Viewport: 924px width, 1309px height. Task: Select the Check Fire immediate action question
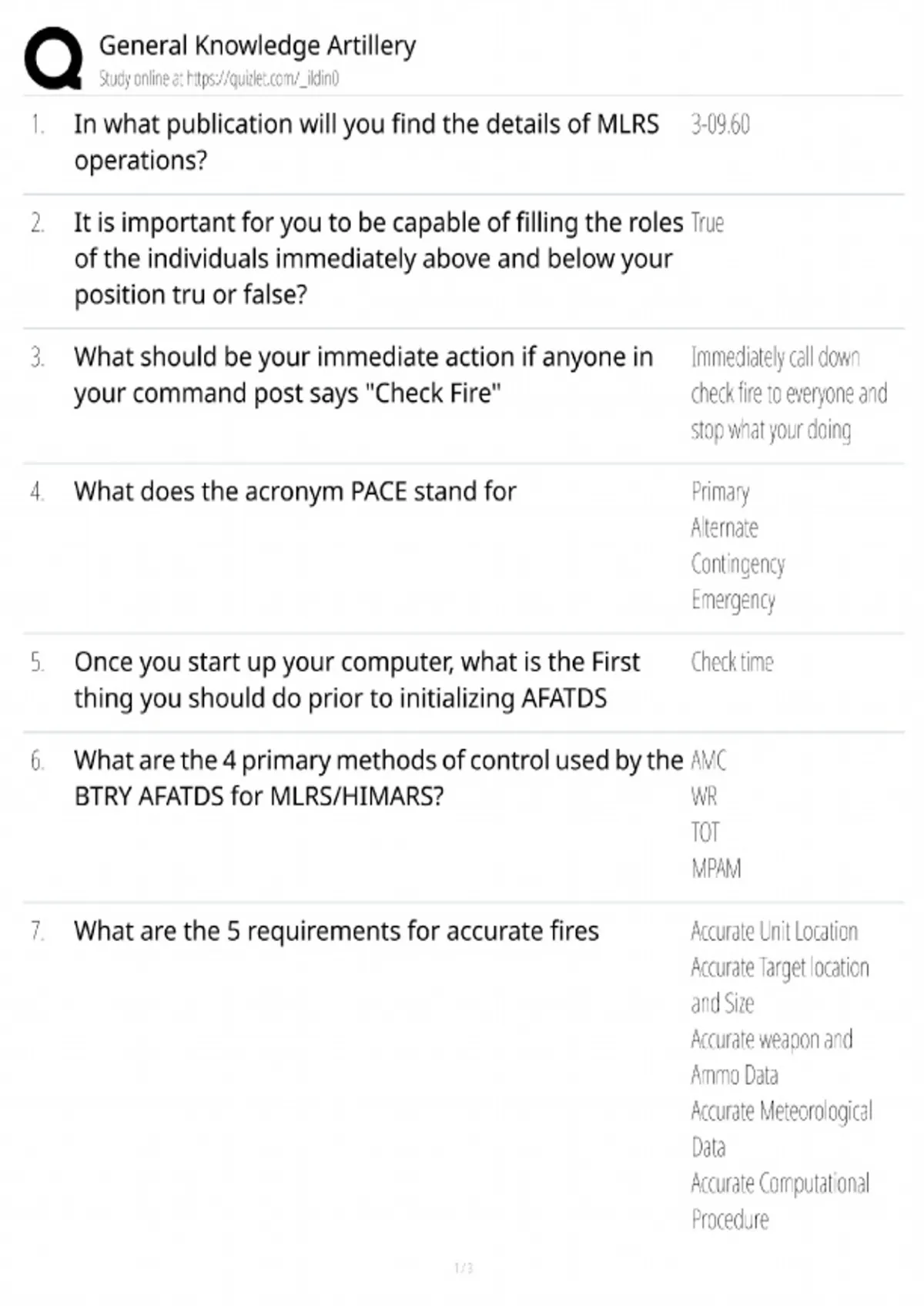(363, 375)
